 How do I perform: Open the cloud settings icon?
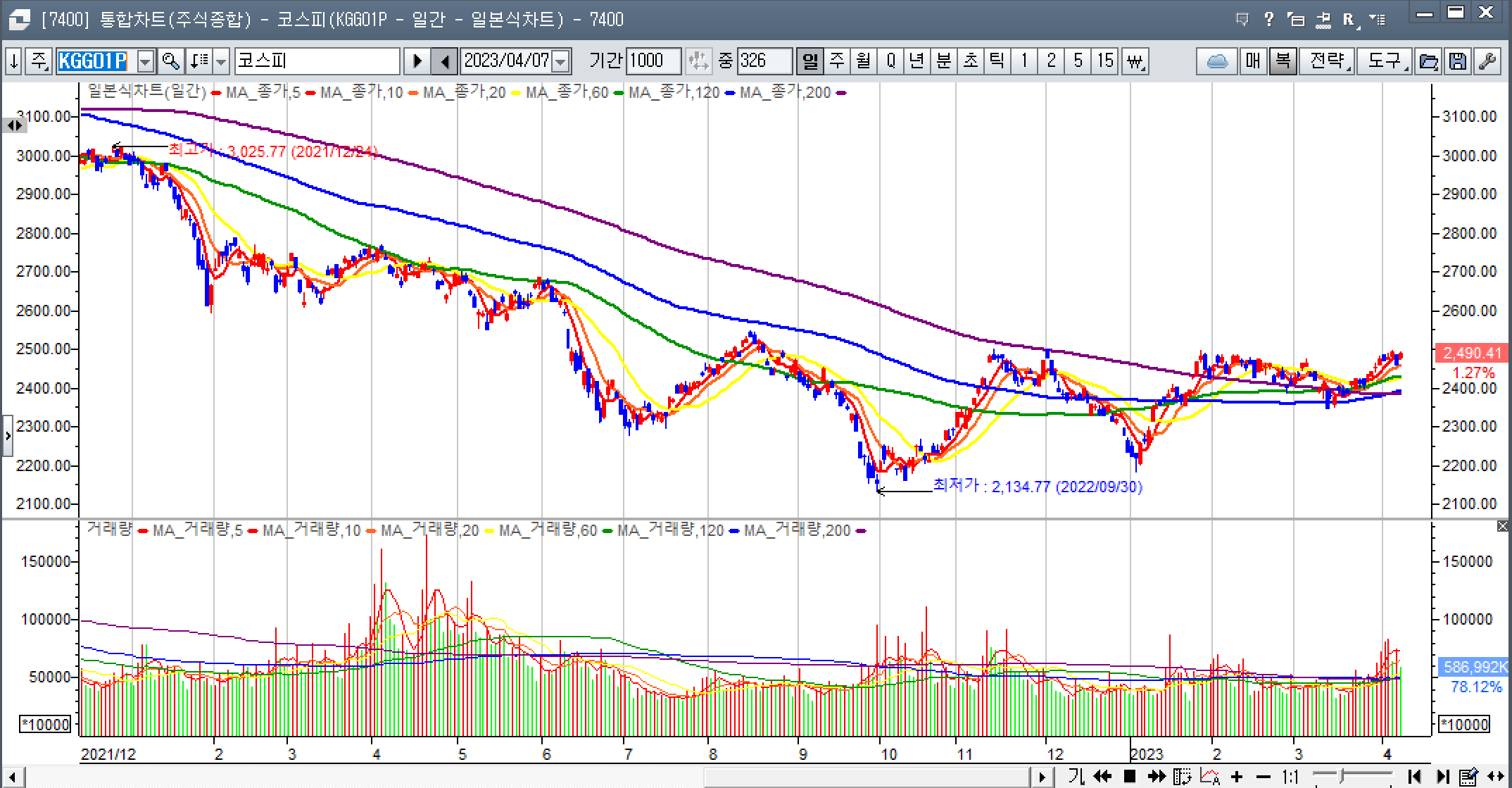pos(1217,61)
